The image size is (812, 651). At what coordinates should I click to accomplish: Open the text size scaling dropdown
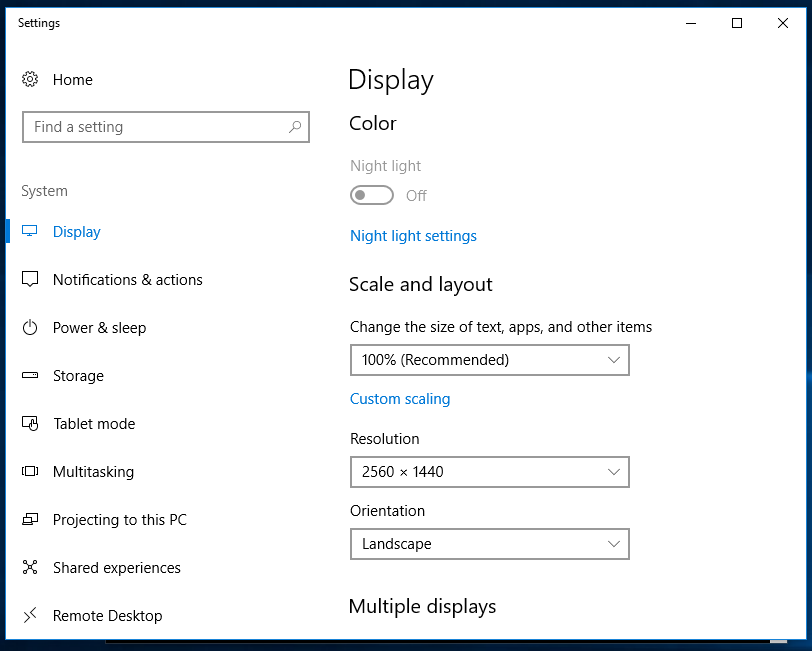pyautogui.click(x=489, y=360)
